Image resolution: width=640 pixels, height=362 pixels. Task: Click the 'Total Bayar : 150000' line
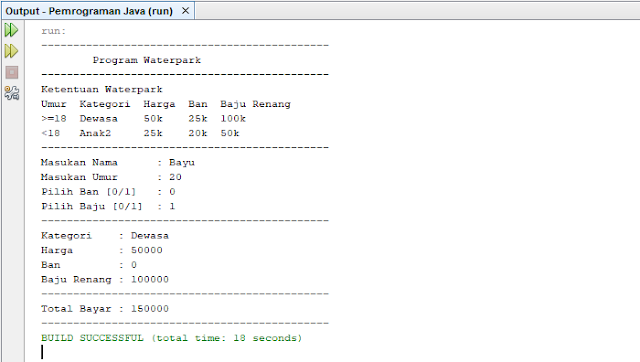click(x=105, y=309)
